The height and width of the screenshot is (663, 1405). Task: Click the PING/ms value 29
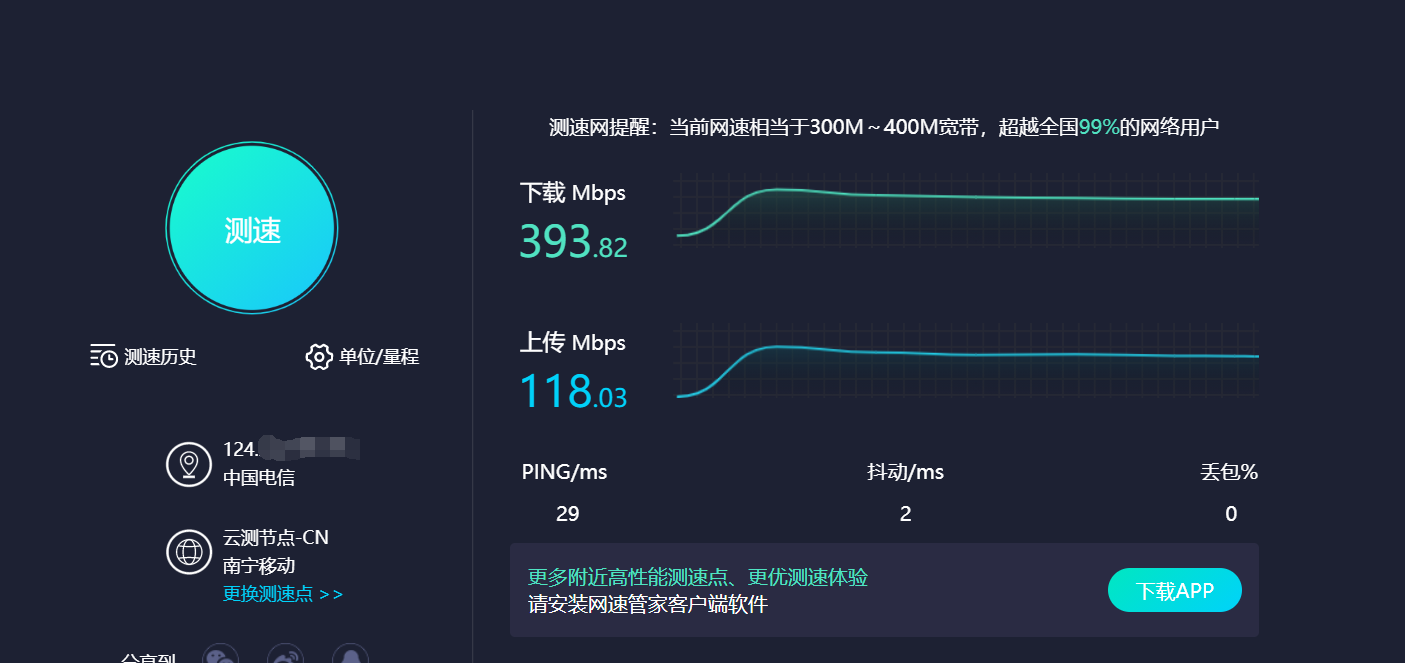(x=567, y=514)
